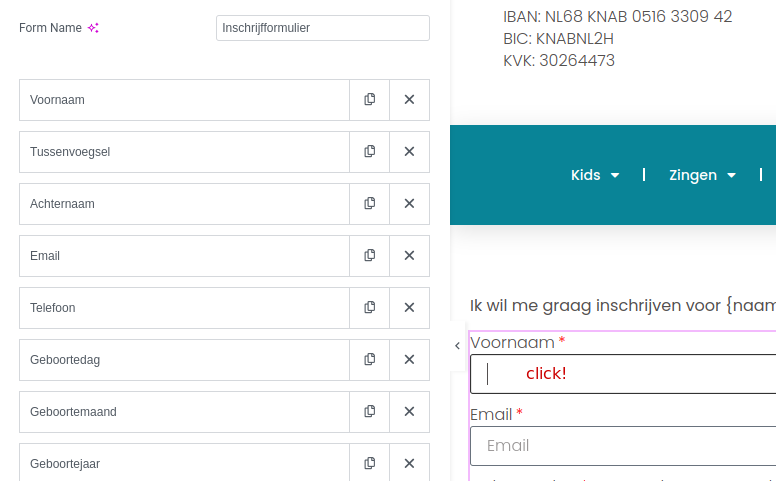
Task: Delete the Email field item
Action: (x=409, y=256)
